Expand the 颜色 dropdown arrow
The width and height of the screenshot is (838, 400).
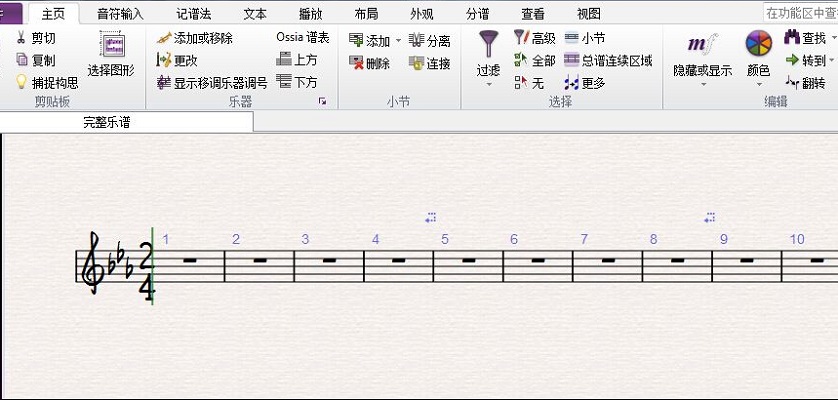click(x=759, y=84)
